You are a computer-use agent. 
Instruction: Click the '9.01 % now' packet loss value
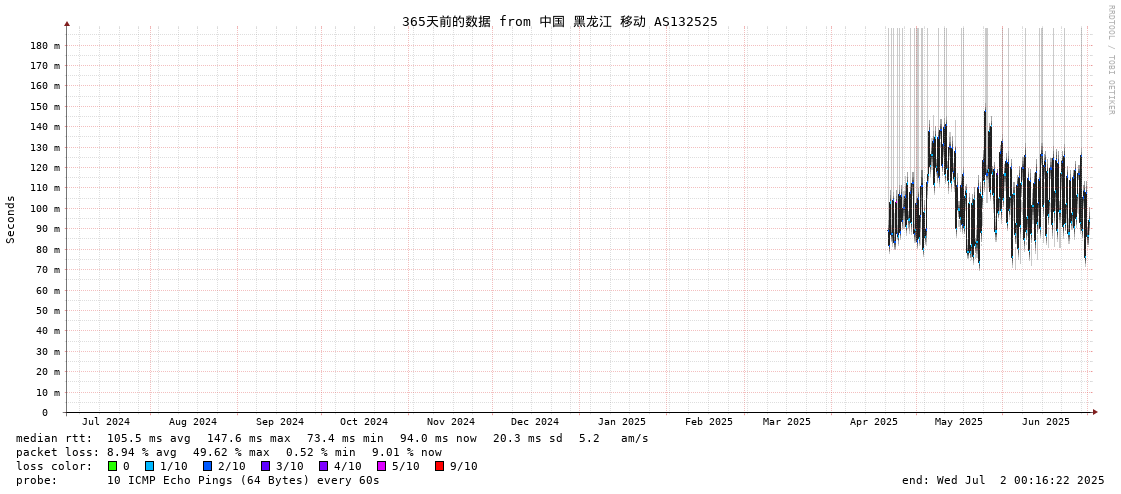[407, 452]
